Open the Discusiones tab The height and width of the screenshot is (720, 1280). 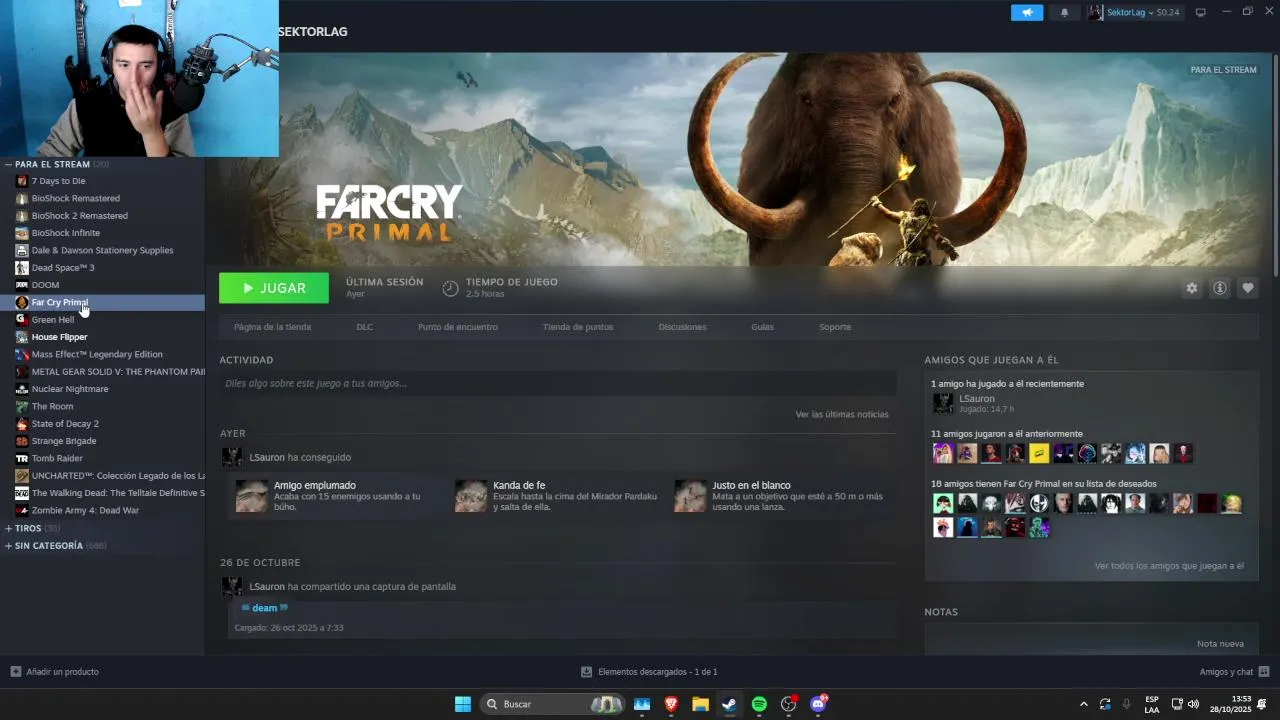click(682, 327)
